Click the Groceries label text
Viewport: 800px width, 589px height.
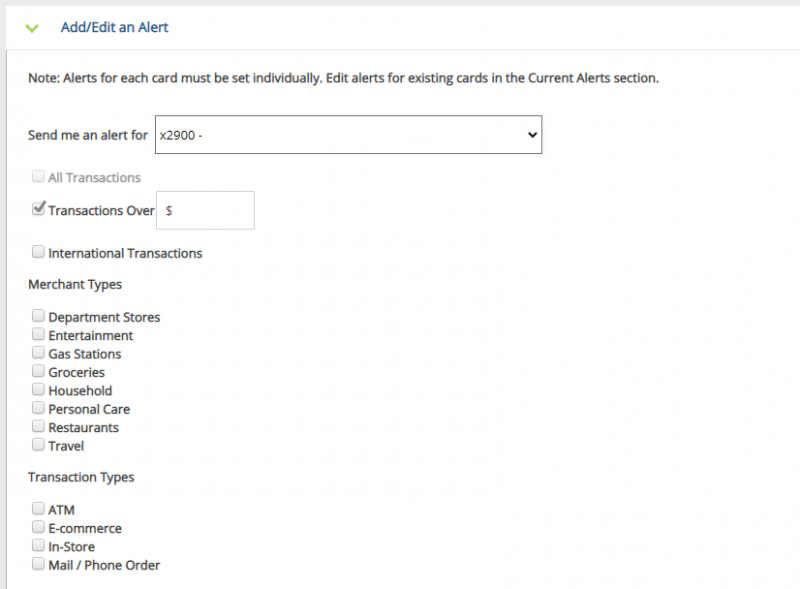pyautogui.click(x=76, y=373)
